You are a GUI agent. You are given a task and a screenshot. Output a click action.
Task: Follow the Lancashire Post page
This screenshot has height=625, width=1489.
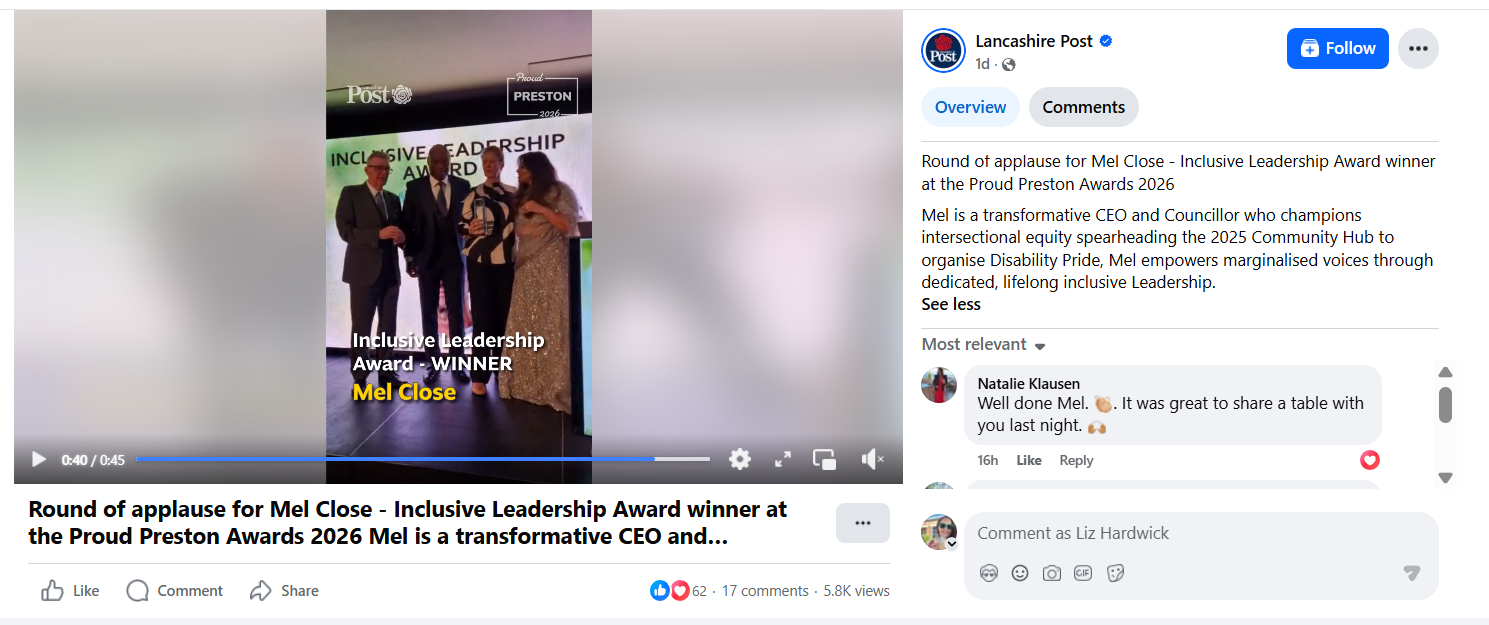[x=1338, y=48]
